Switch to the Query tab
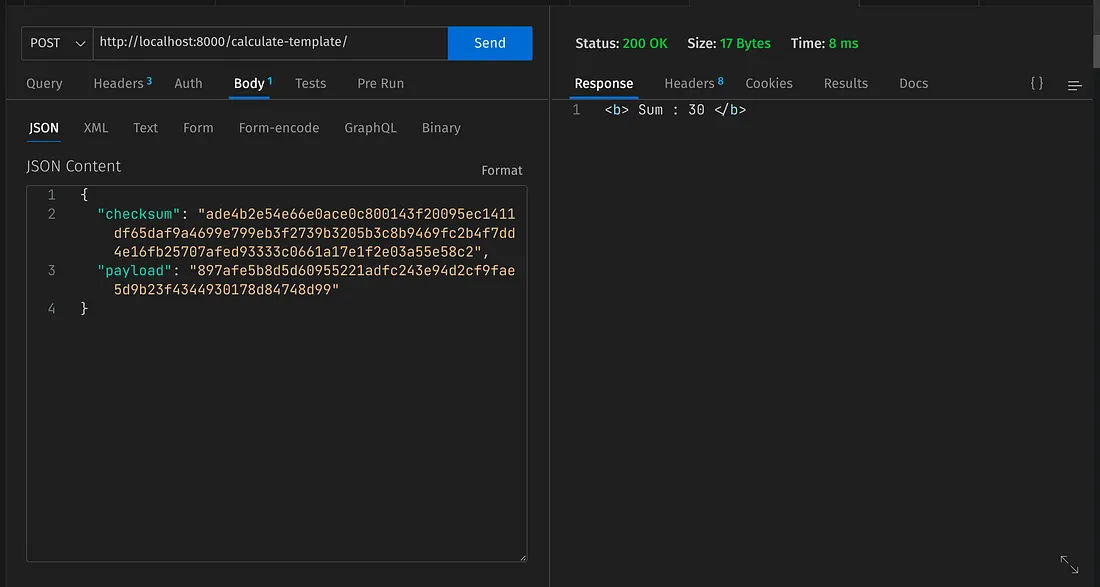Viewport: 1100px width, 587px height. (x=44, y=83)
